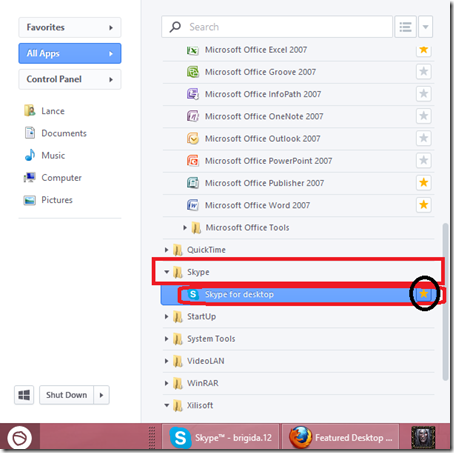Open Microsoft Office Excel 2007 icon
Screen dimensions: 454x453
[x=193, y=50]
